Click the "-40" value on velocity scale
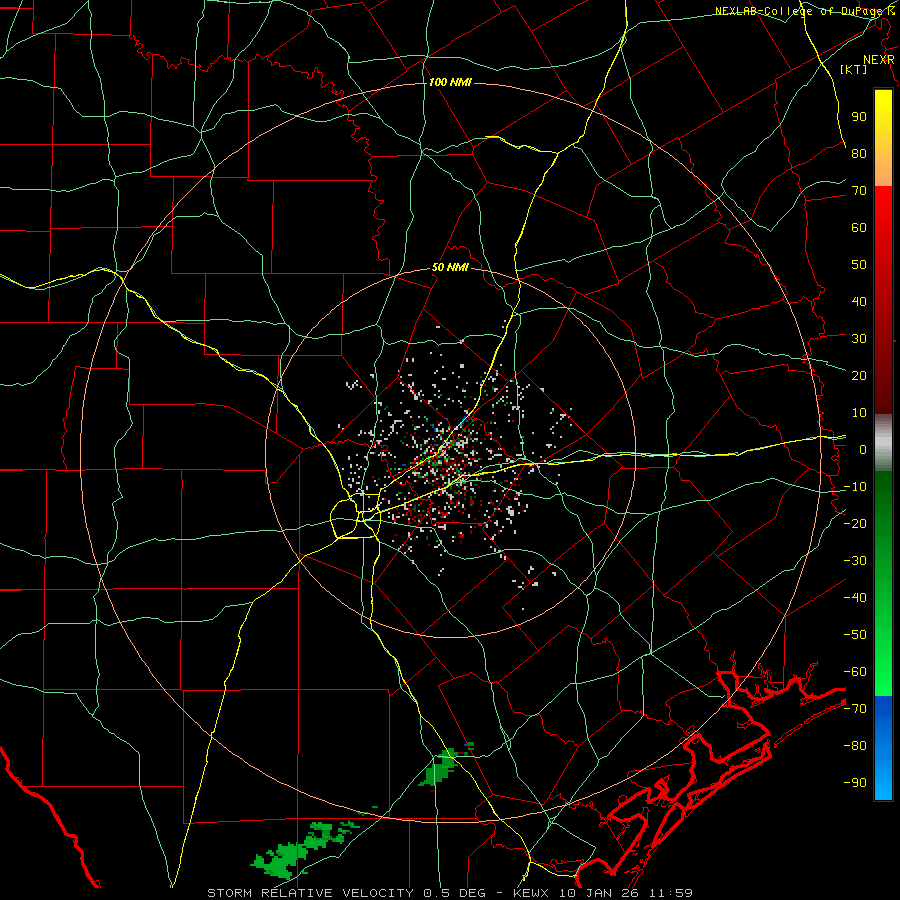The image size is (900, 900). tap(855, 598)
